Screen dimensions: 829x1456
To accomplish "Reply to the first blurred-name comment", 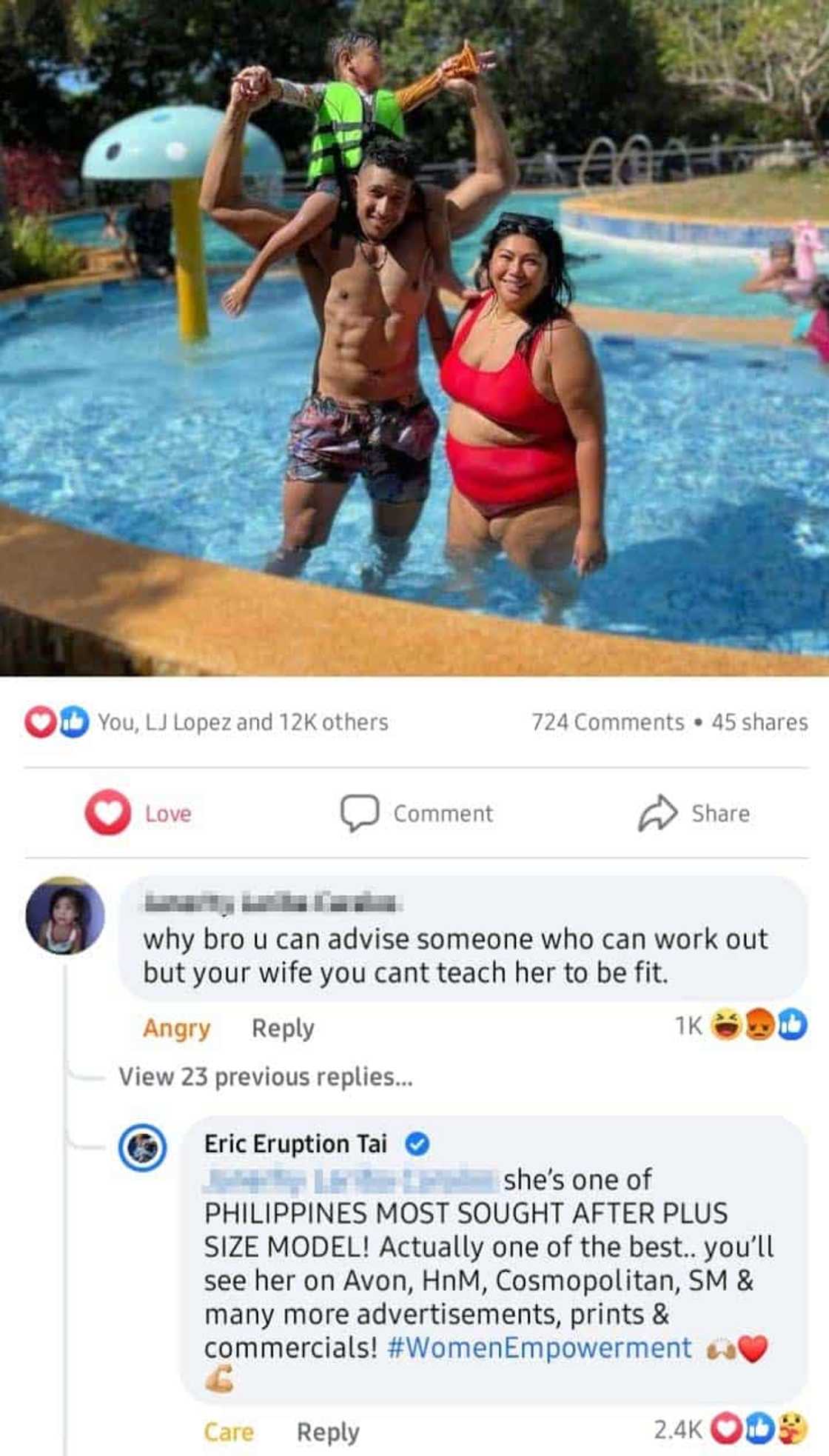I will [283, 1028].
